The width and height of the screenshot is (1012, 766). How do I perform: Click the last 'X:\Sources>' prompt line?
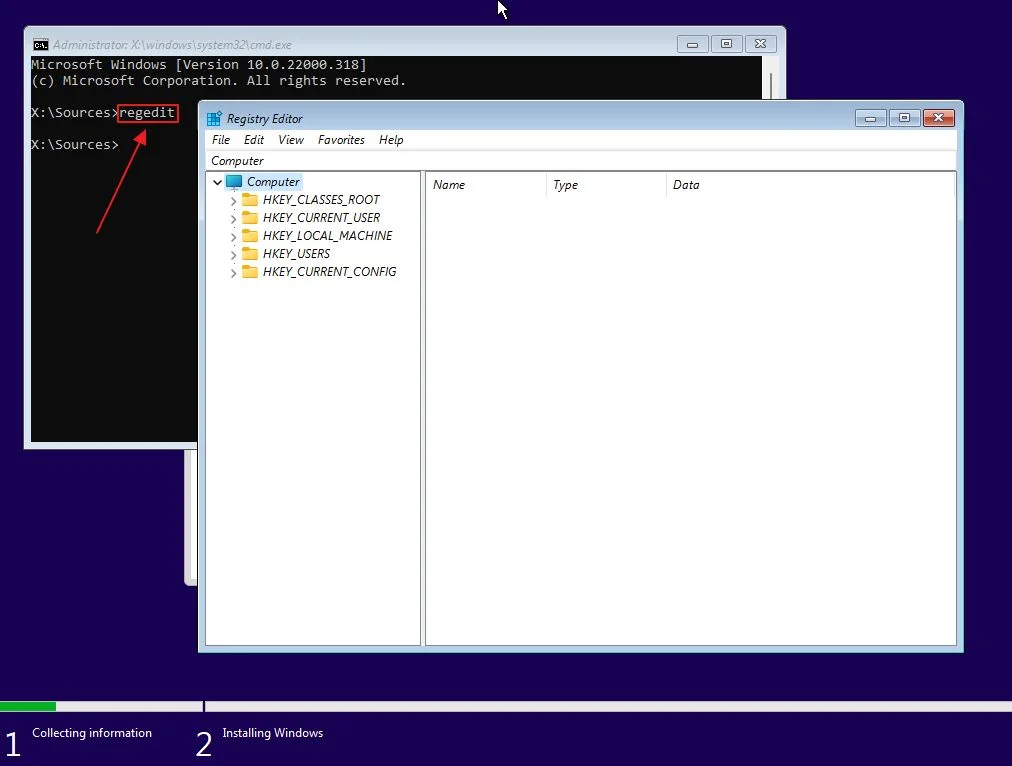pyautogui.click(x=75, y=145)
